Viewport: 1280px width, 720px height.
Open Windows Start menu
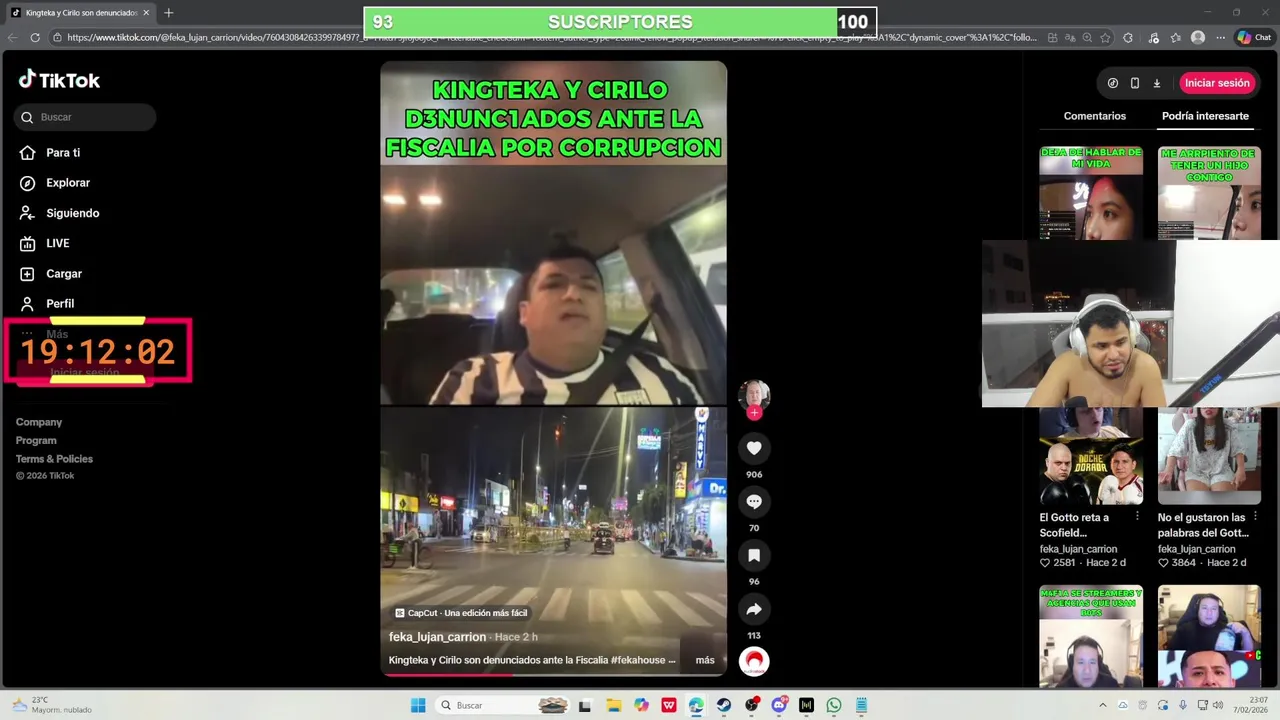pyautogui.click(x=418, y=705)
